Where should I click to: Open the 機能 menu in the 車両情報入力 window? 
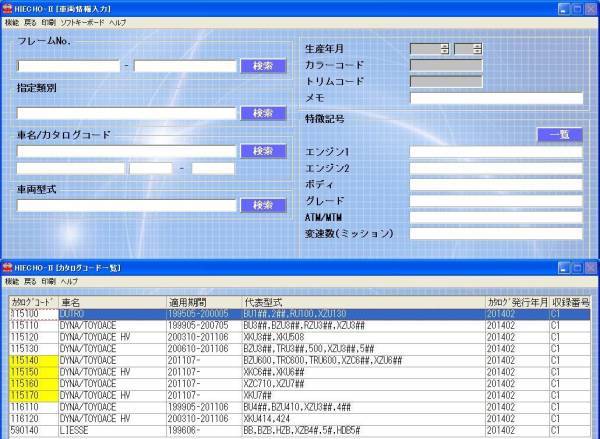coord(12,23)
